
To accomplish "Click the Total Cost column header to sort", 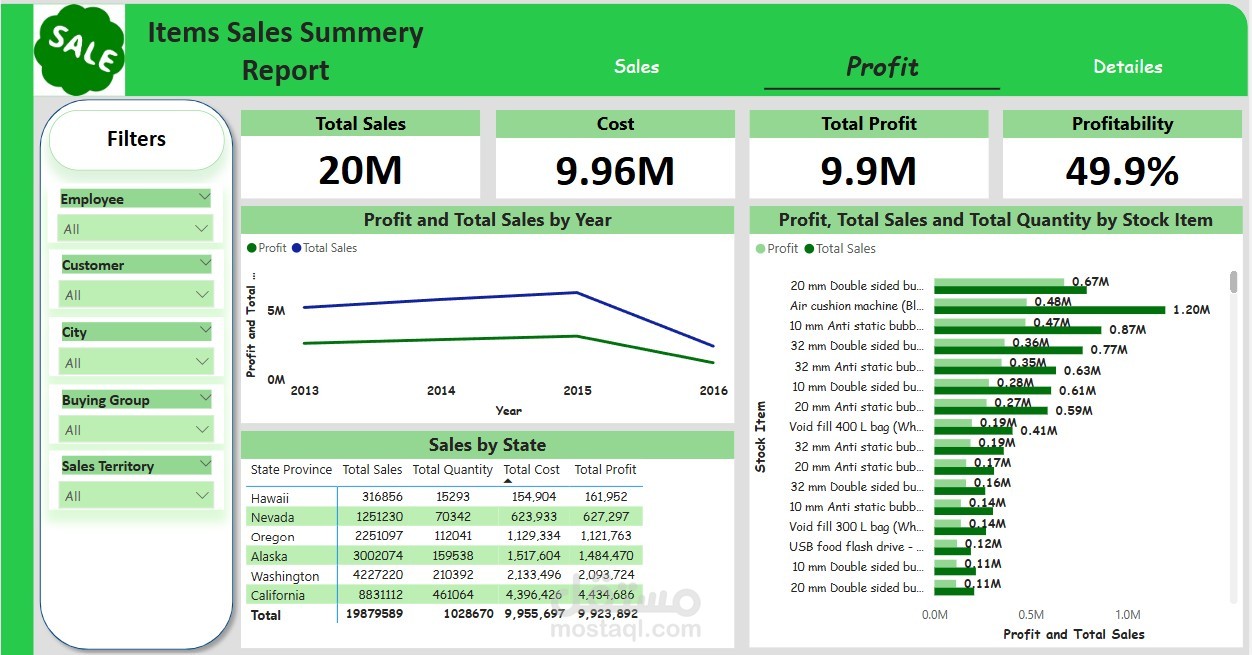I will pos(531,469).
